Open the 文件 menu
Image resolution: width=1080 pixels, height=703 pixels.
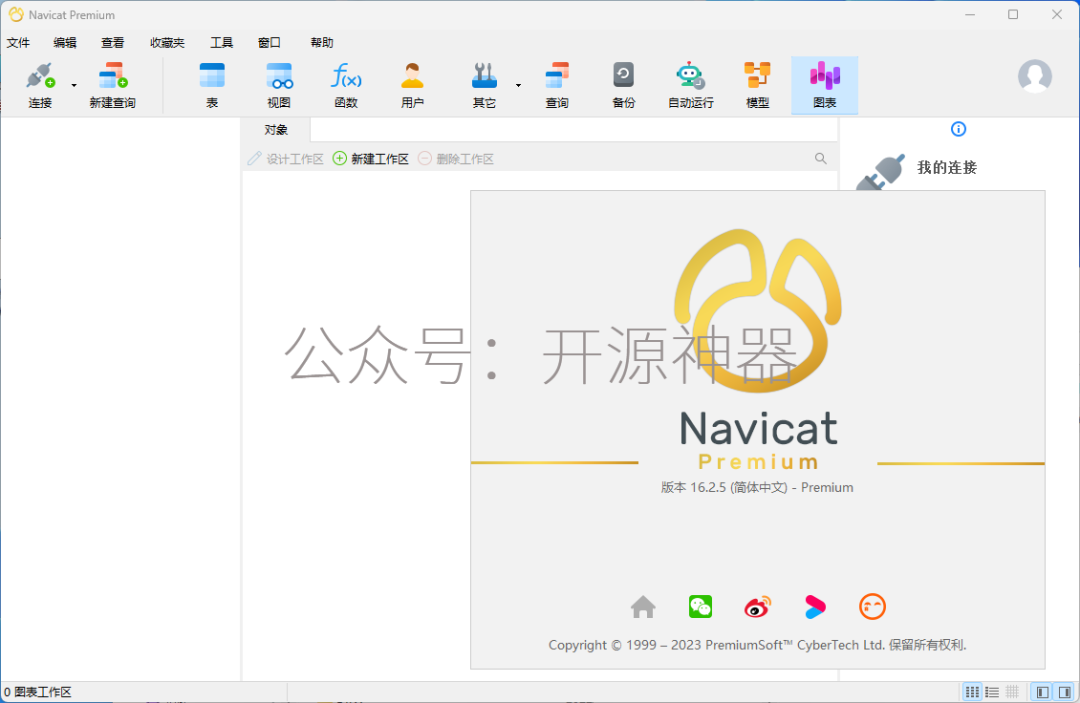coord(19,43)
